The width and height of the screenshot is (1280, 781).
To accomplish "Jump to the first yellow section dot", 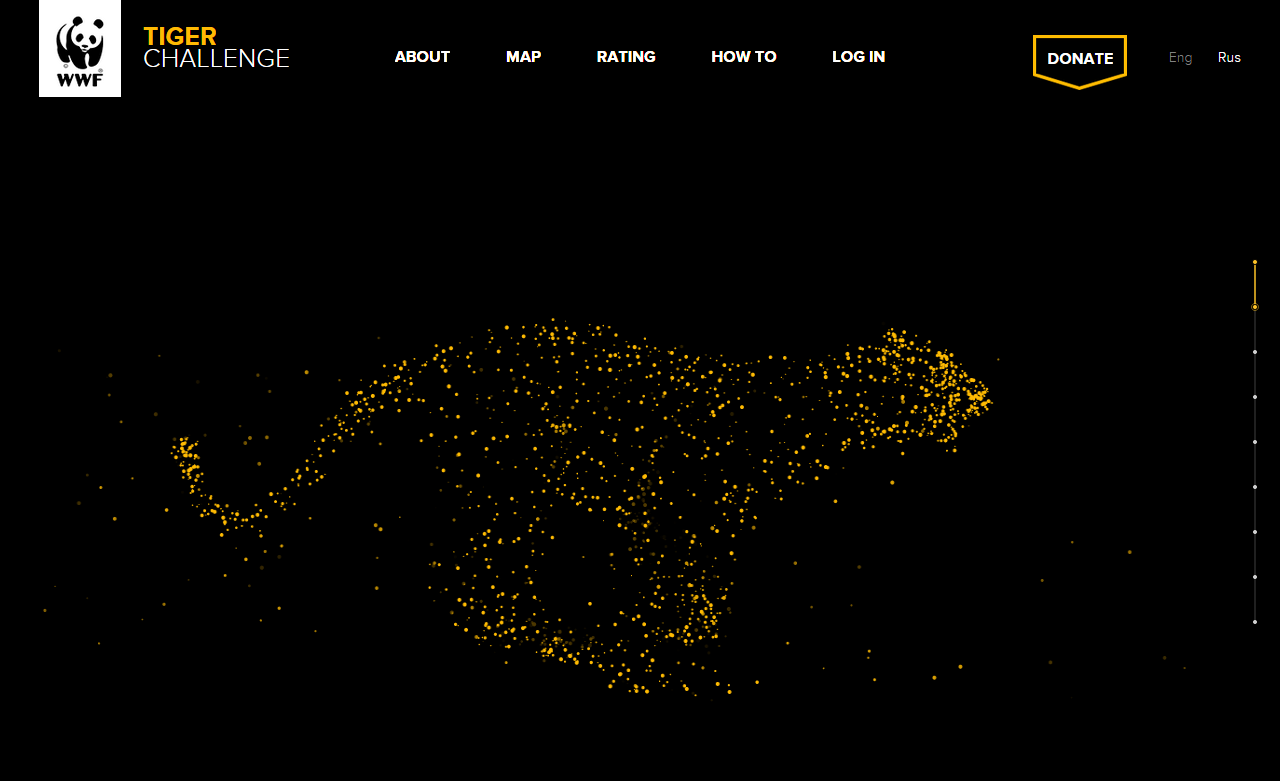I will 1255,262.
